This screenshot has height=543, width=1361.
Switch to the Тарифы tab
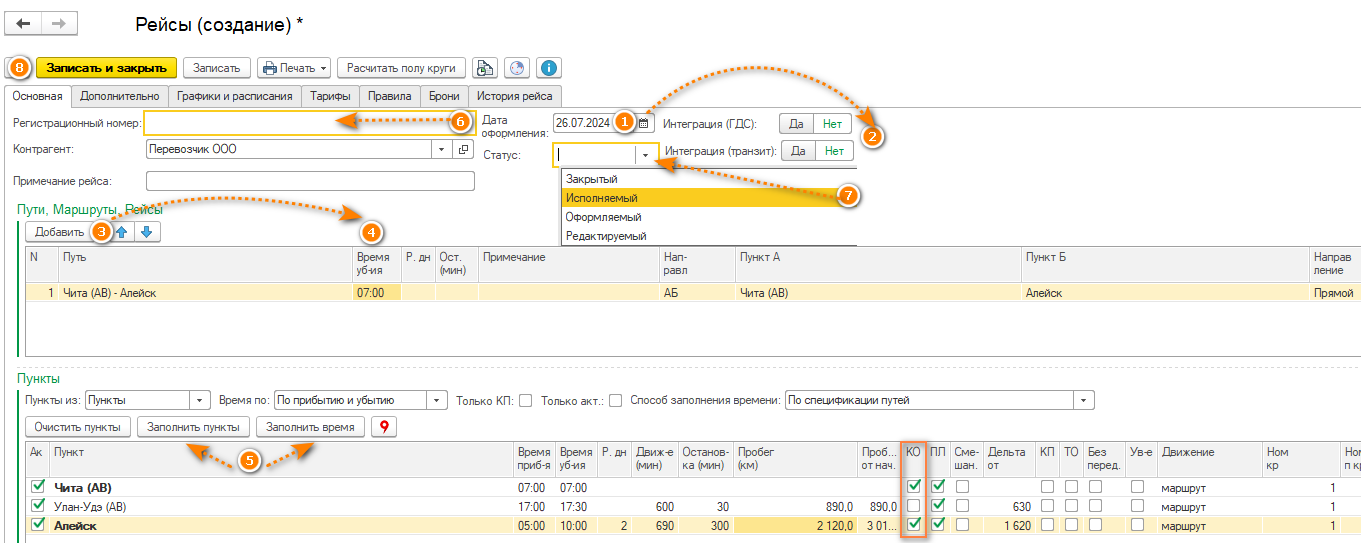pyautogui.click(x=330, y=96)
